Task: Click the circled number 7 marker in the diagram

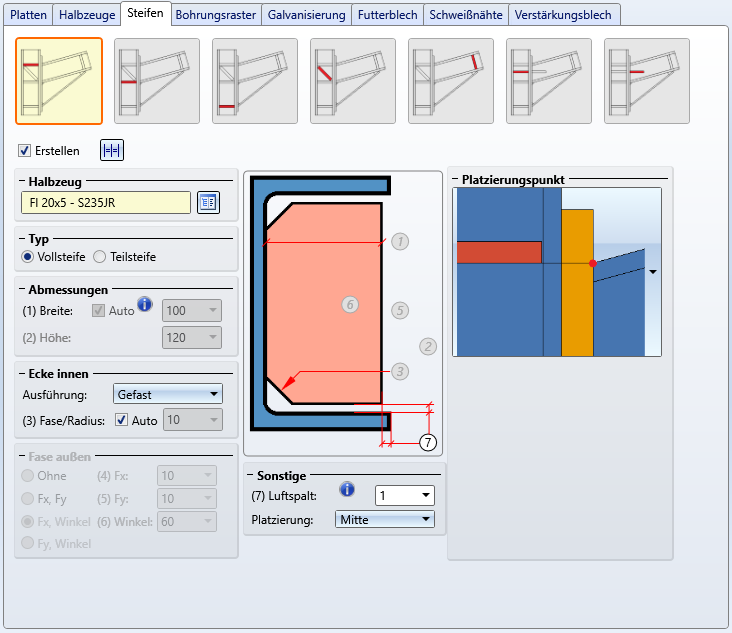Action: [x=428, y=442]
